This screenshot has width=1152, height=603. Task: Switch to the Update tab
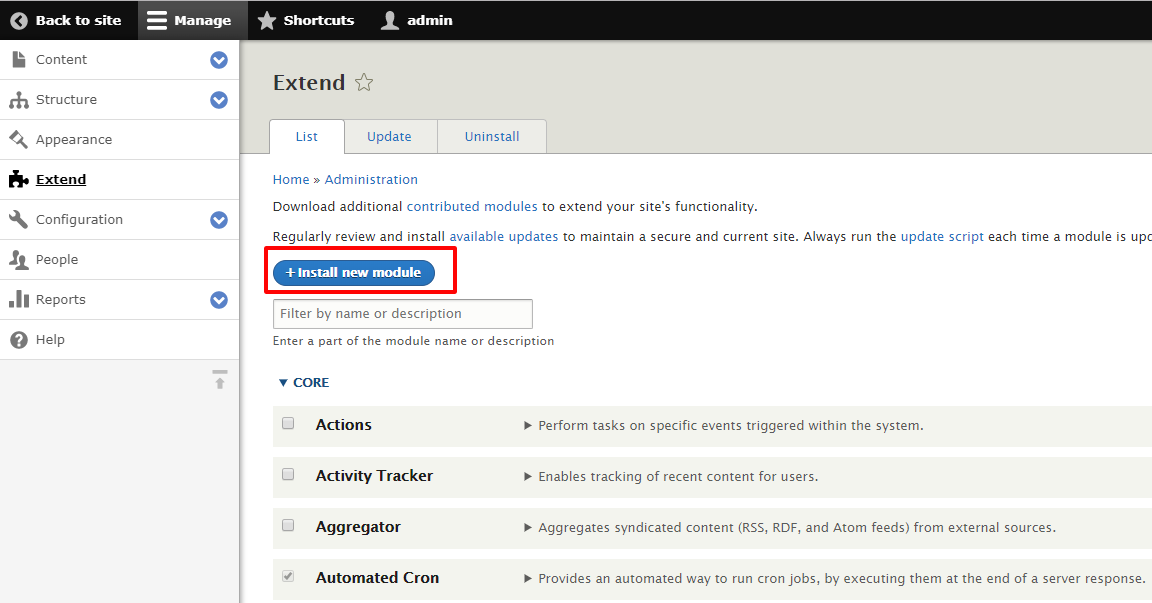[x=389, y=137]
